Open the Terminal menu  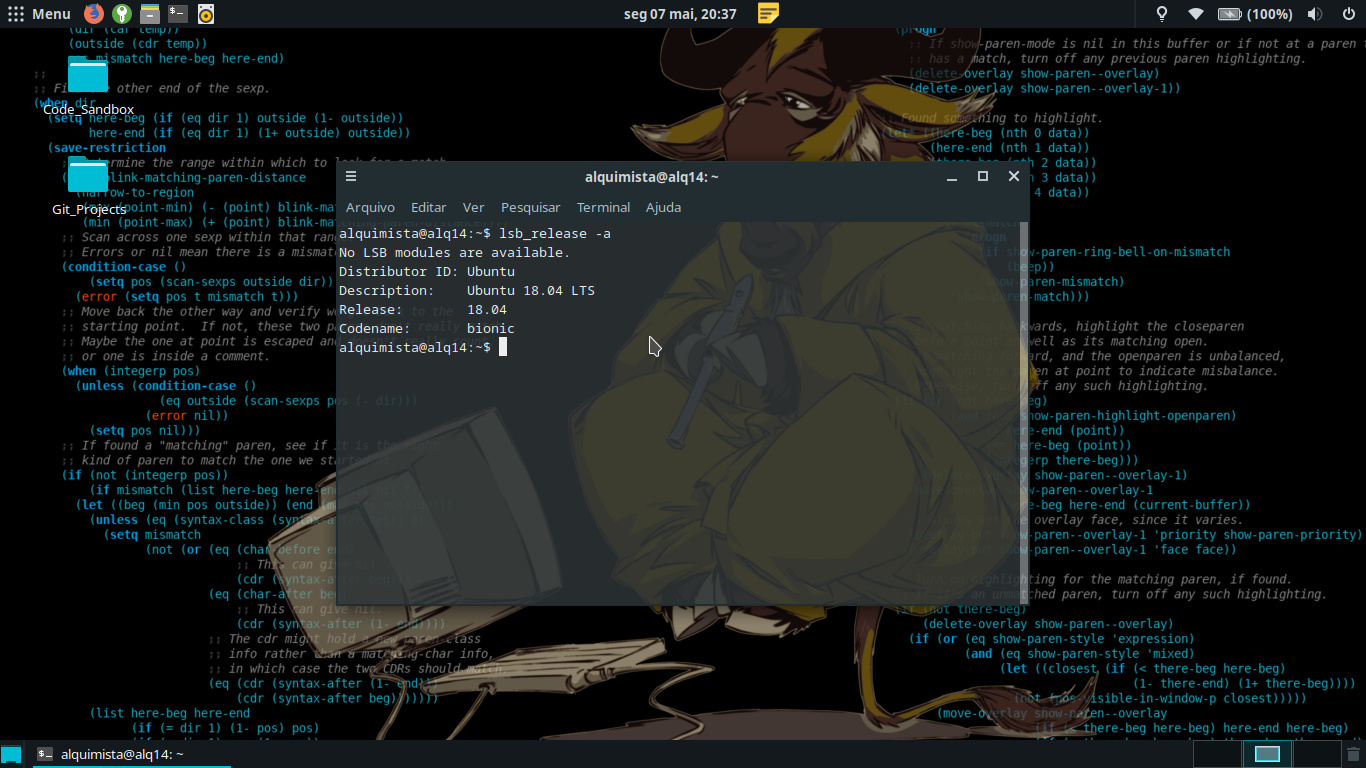[603, 207]
